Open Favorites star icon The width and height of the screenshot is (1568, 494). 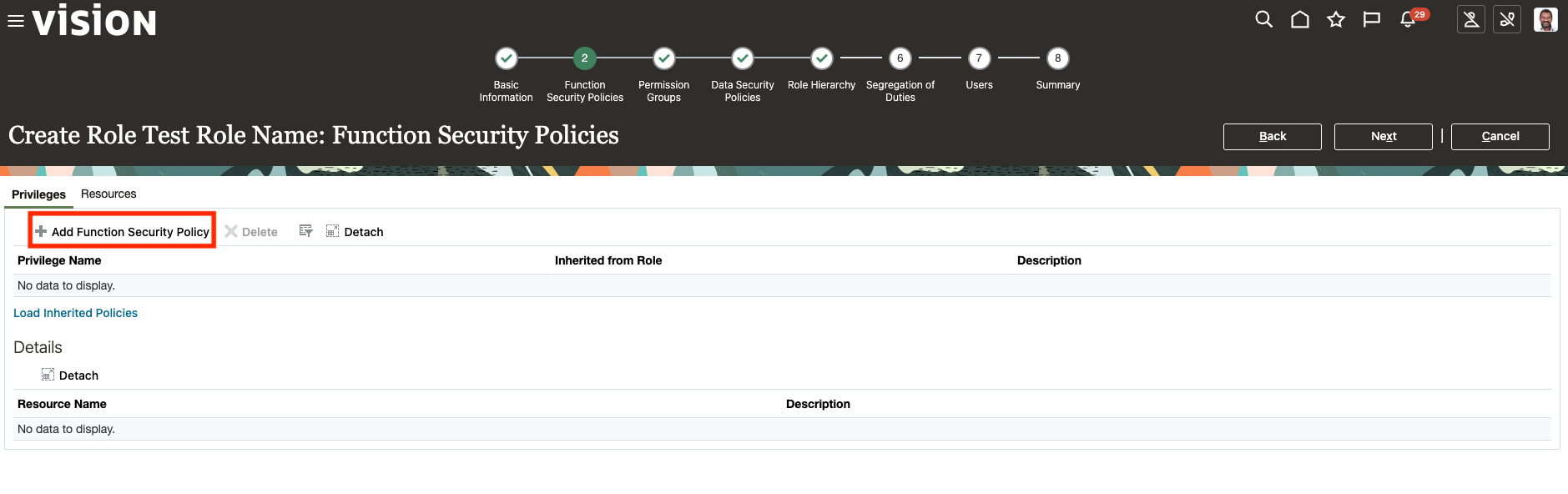pyautogui.click(x=1335, y=19)
